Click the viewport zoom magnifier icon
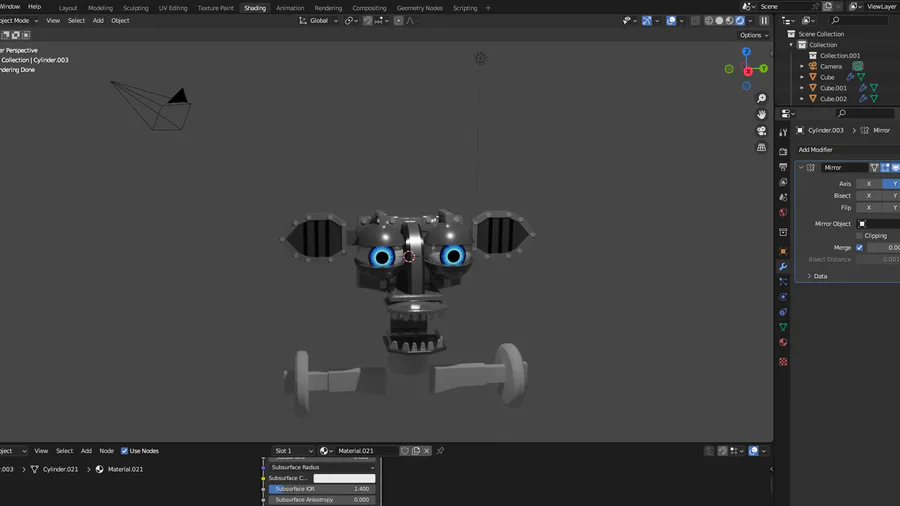900x506 pixels. (762, 99)
